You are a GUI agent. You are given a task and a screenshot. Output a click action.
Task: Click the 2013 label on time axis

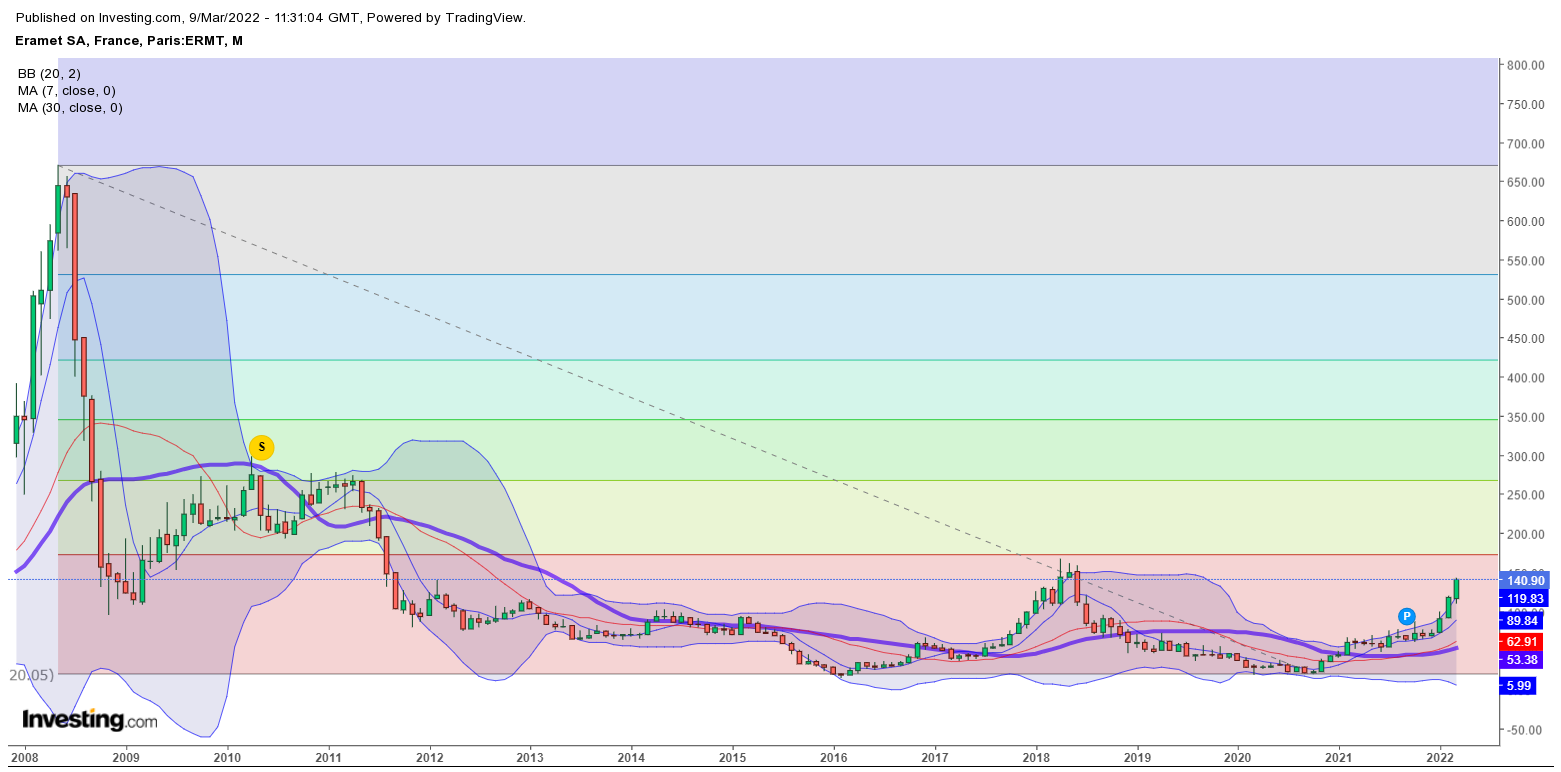tap(530, 756)
